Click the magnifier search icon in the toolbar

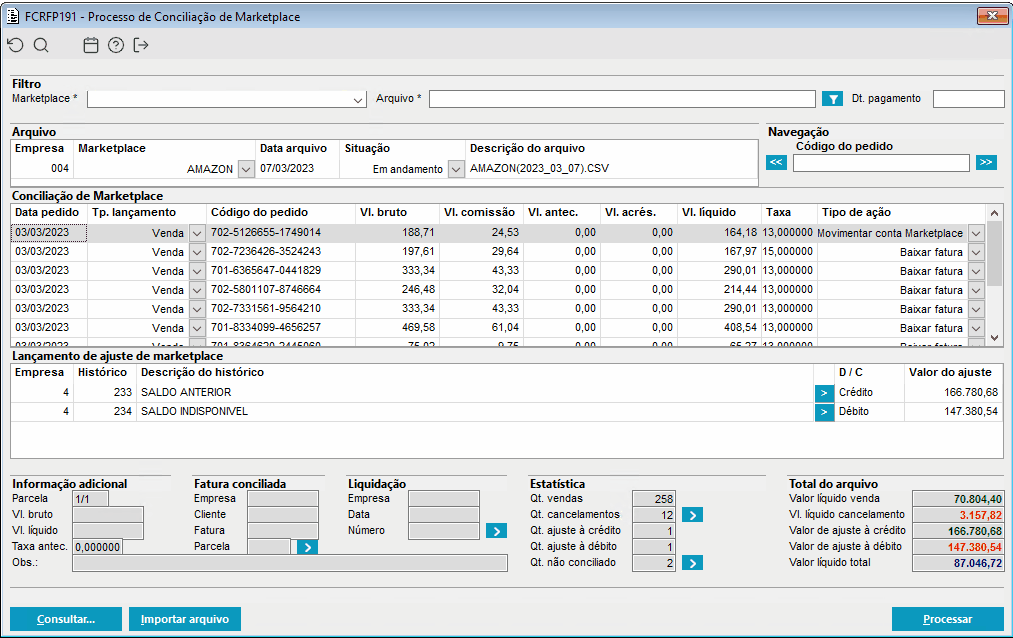41,45
